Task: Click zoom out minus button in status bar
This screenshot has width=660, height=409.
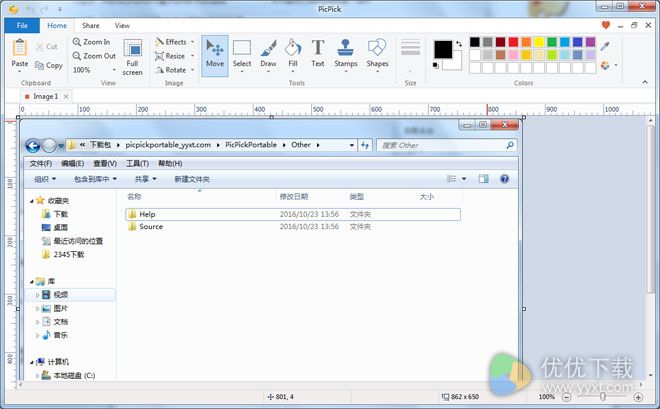Action: pyautogui.click(x=567, y=397)
